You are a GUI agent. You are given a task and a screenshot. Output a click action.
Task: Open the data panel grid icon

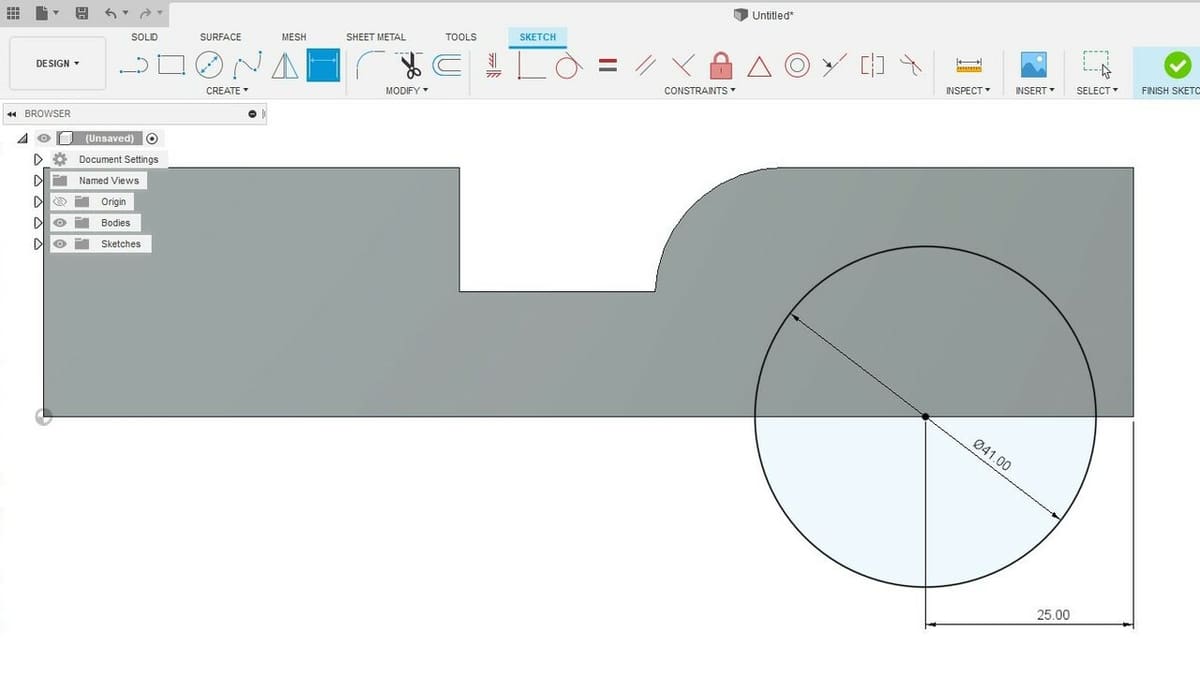pyautogui.click(x=13, y=14)
